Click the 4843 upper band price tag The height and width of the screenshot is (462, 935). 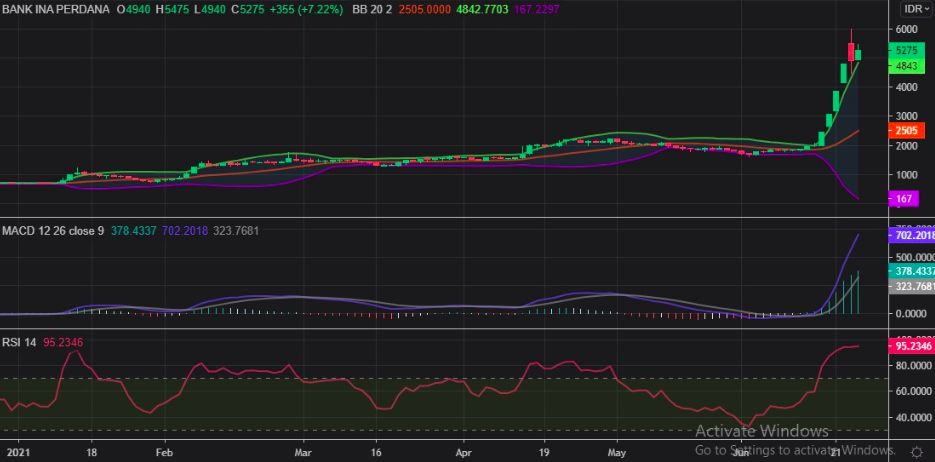pos(906,66)
